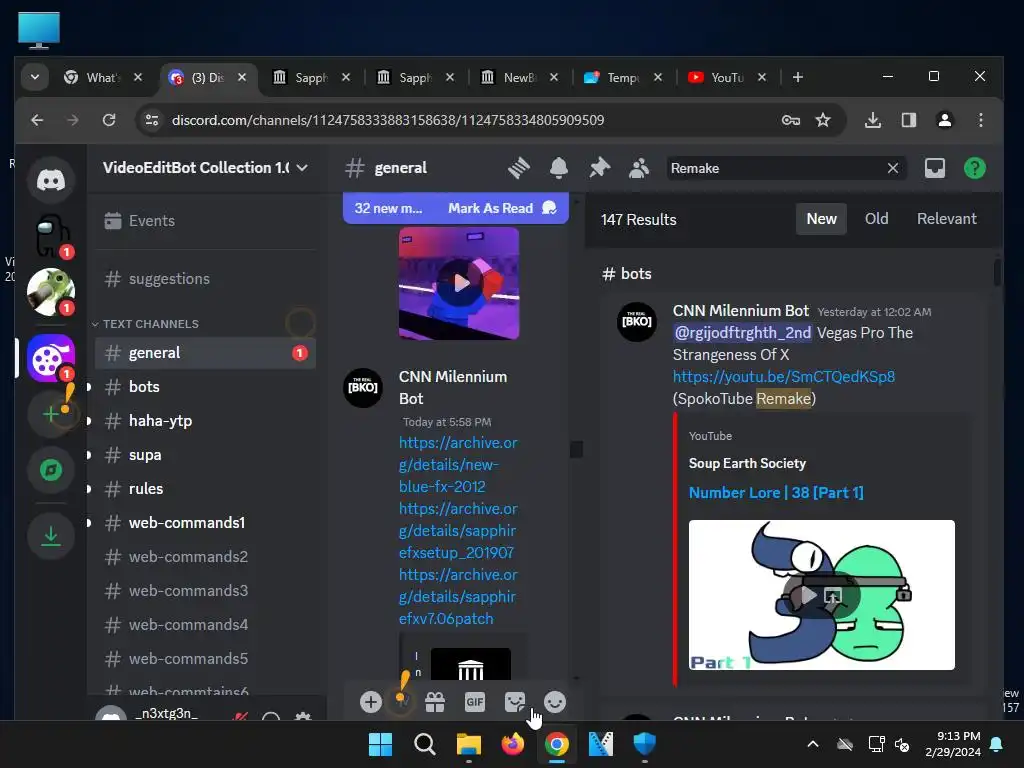The width and height of the screenshot is (1024, 768).
Task: Sort results by New
Action: (821, 219)
